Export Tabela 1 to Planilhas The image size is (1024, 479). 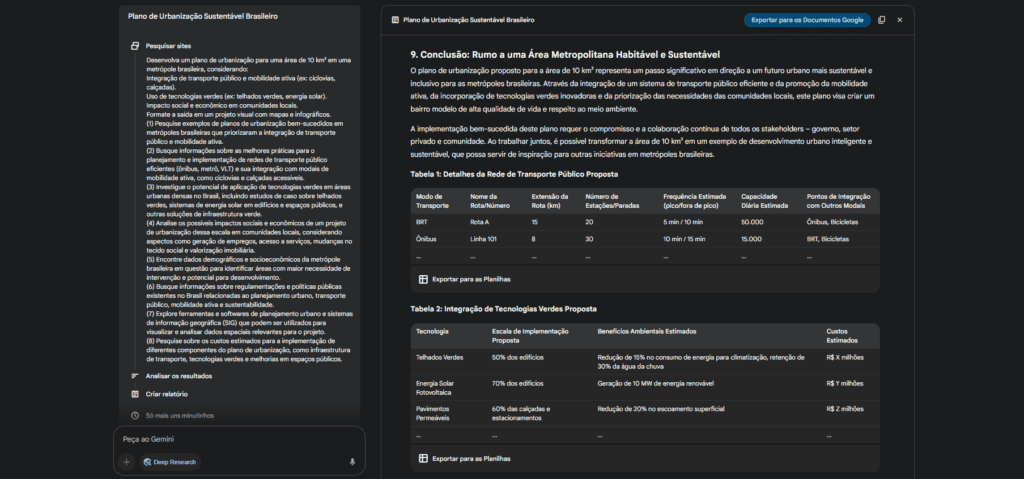click(x=463, y=279)
